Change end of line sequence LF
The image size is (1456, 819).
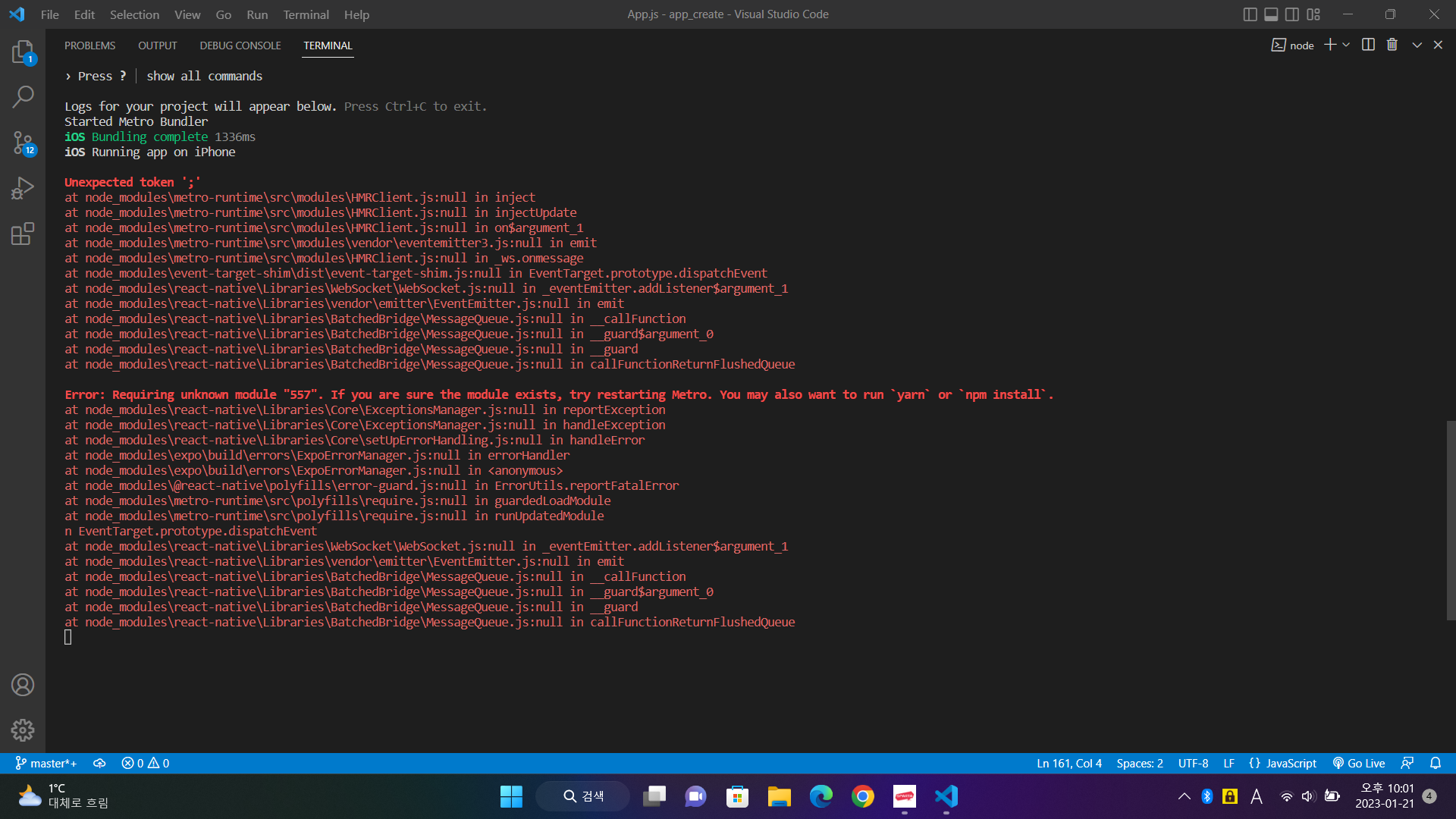point(1229,764)
